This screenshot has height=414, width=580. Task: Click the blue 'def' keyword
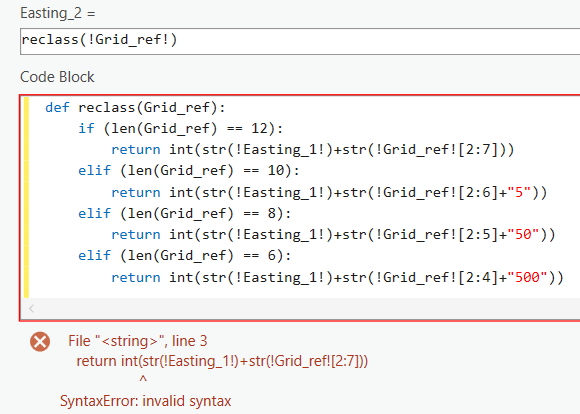click(x=57, y=107)
